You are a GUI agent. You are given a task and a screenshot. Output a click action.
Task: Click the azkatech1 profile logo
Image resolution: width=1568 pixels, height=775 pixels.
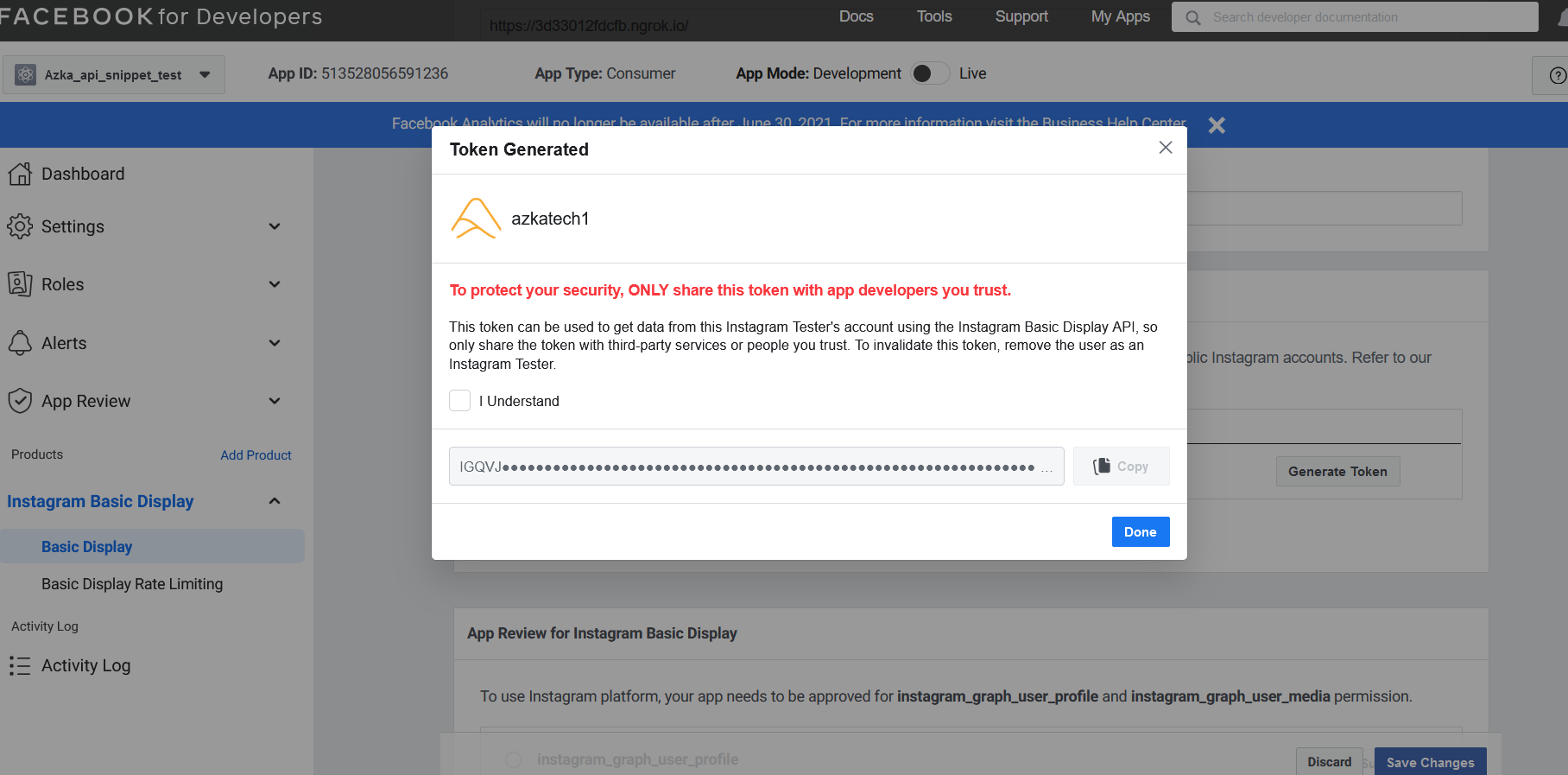(x=475, y=219)
